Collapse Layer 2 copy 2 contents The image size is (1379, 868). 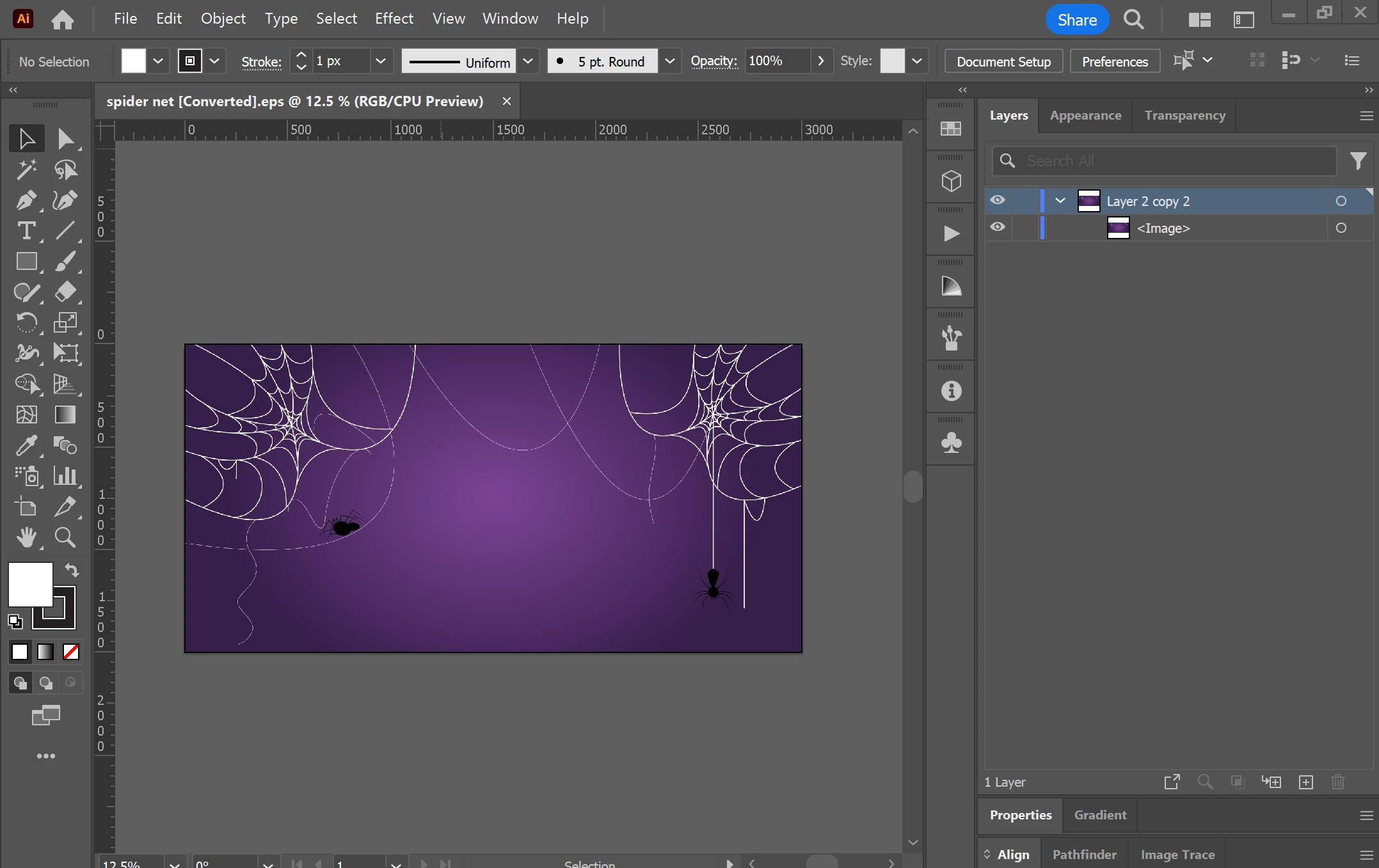point(1060,201)
